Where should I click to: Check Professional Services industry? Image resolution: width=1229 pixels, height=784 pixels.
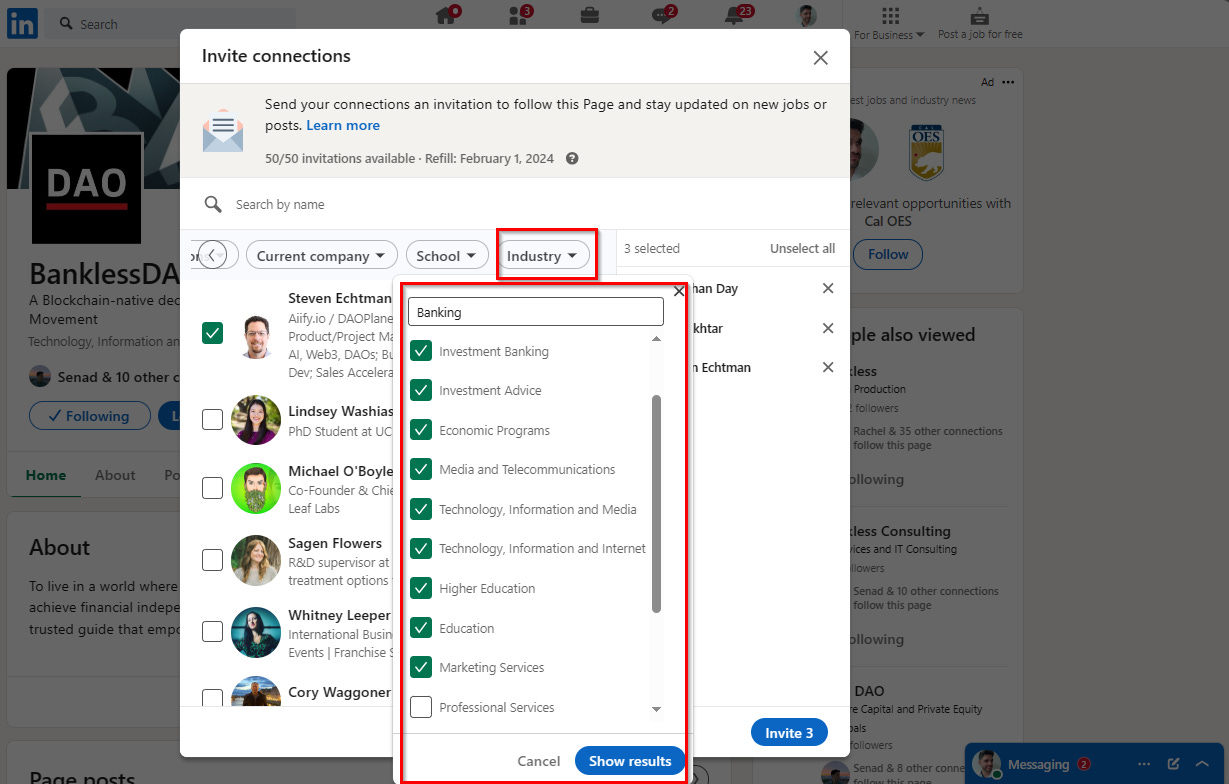(x=421, y=707)
